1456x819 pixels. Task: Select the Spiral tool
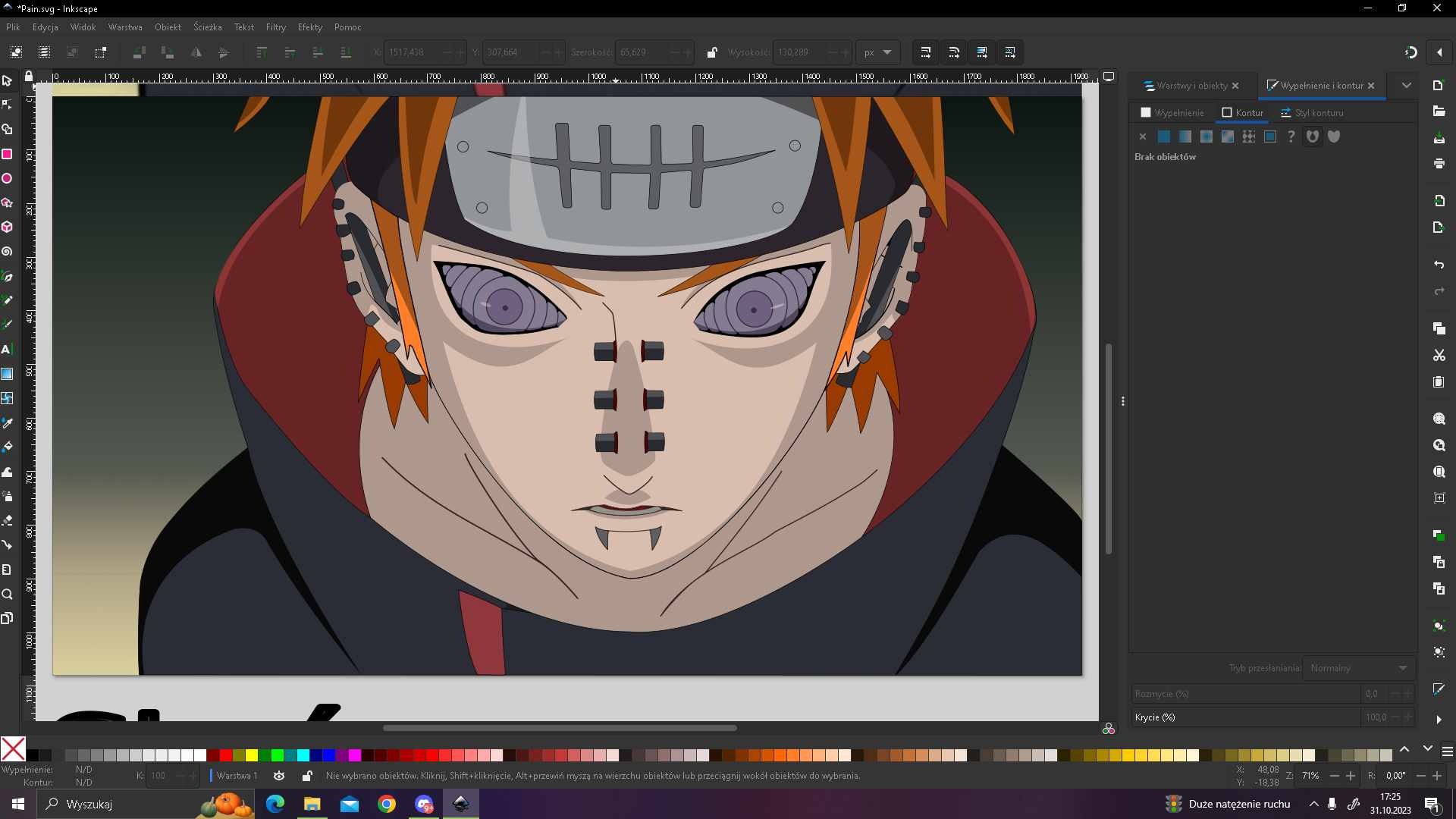(x=7, y=251)
